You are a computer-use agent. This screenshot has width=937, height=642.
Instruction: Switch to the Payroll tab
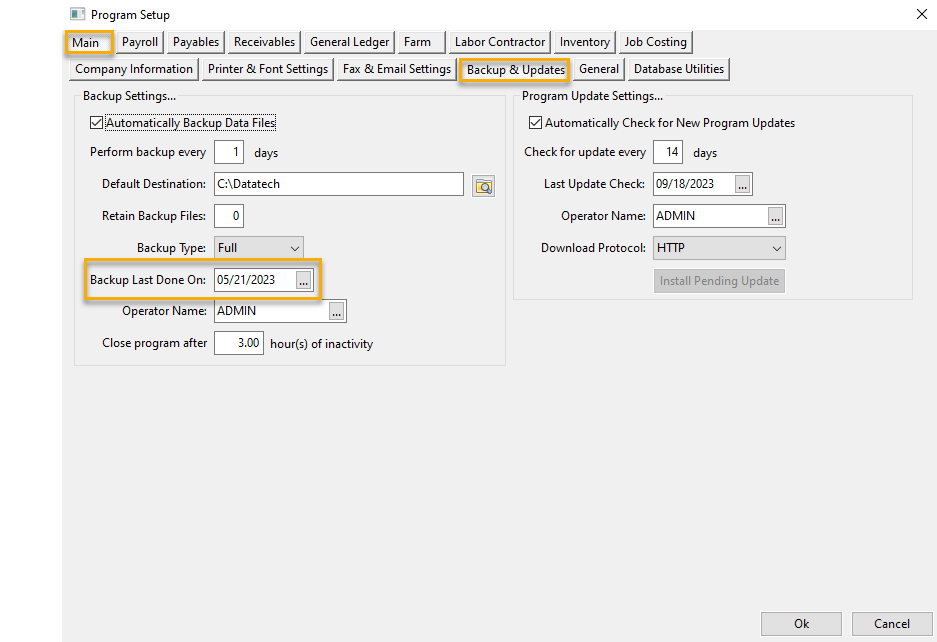tap(140, 42)
